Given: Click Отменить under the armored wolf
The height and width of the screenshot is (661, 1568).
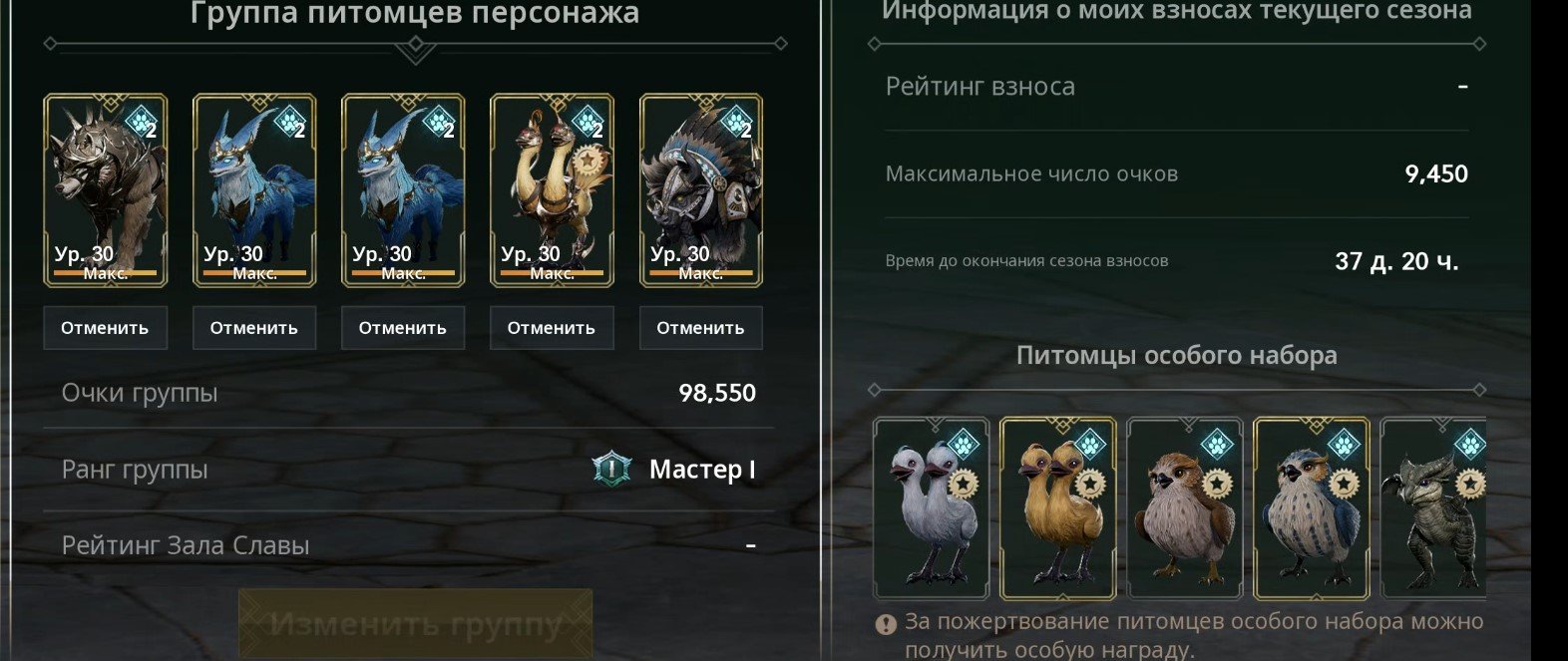Looking at the screenshot, I should 105,328.
